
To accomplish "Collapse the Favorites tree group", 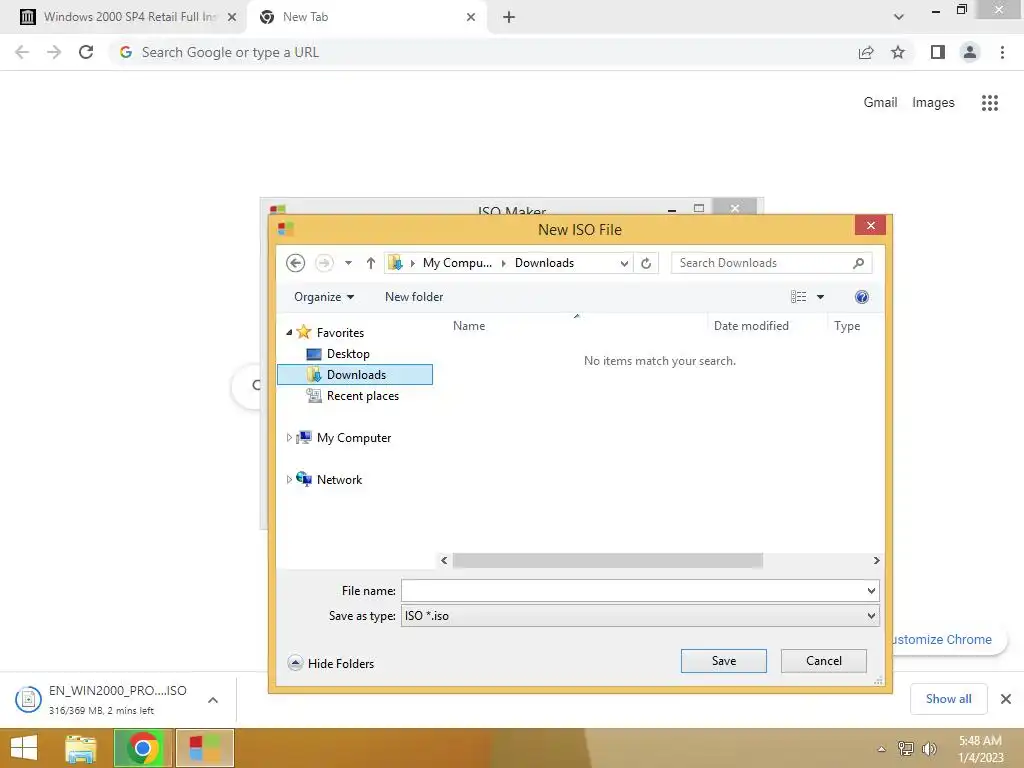I will coord(289,332).
